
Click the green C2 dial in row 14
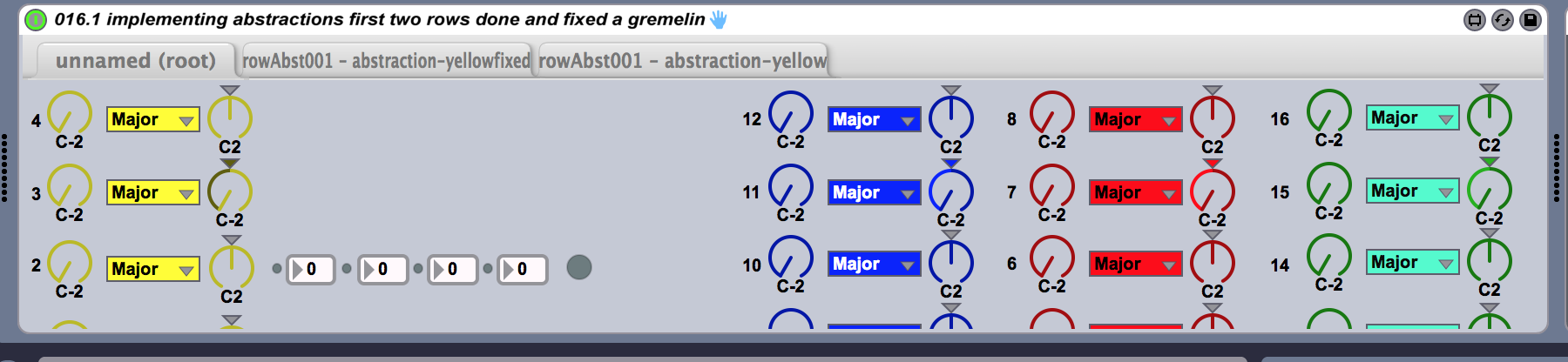[x=1490, y=260]
